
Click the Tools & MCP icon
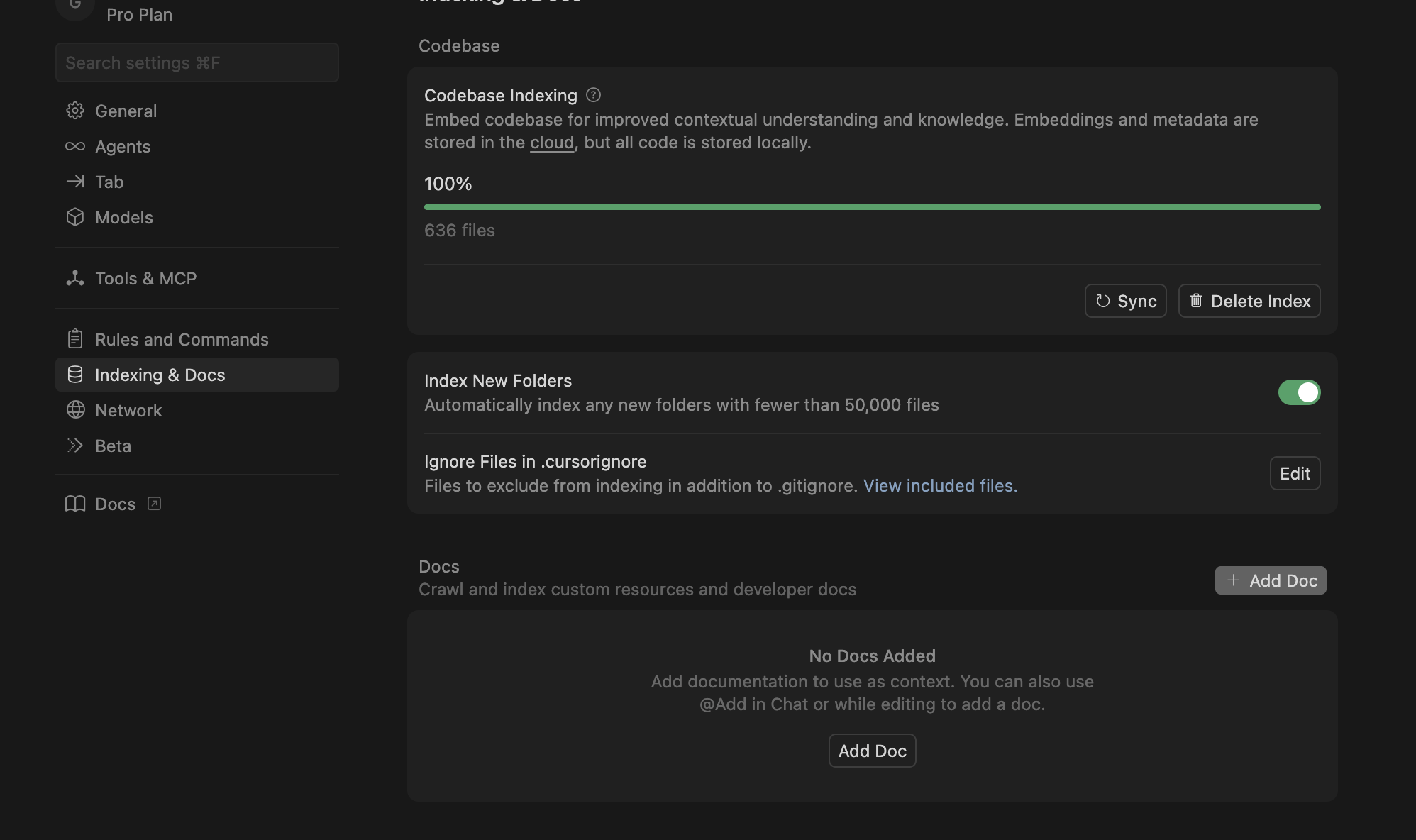tap(75, 278)
